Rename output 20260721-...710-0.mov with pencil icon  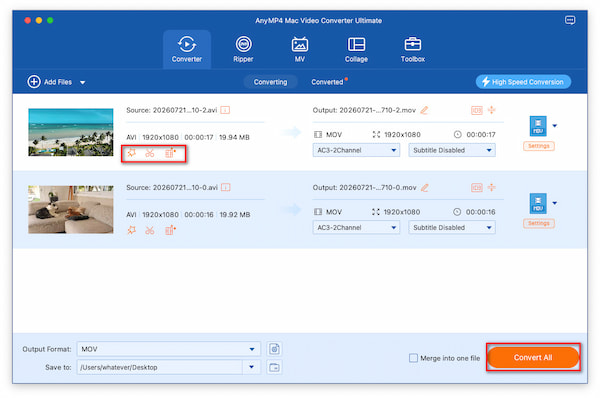(424, 188)
